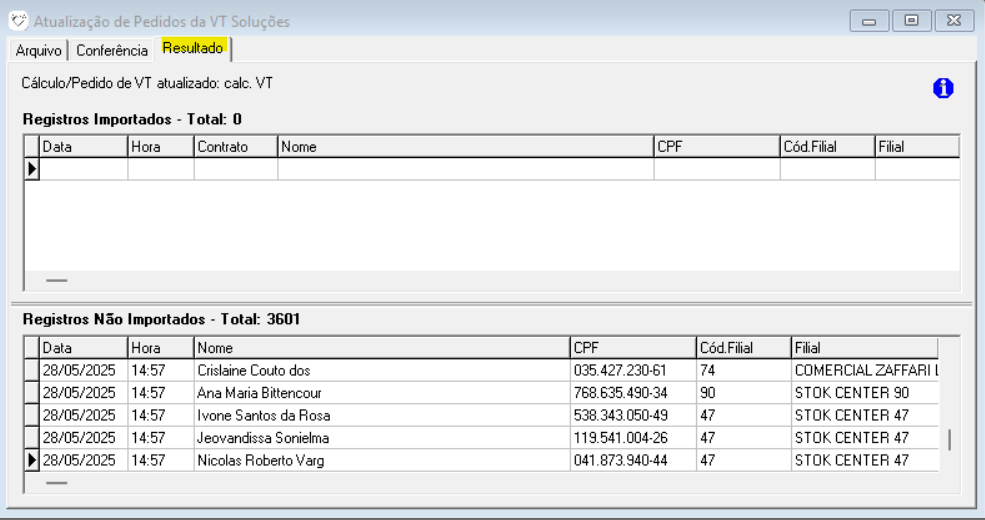
Task: Click the horizontal scrollbar of Não Importados grid
Action: 57,482
